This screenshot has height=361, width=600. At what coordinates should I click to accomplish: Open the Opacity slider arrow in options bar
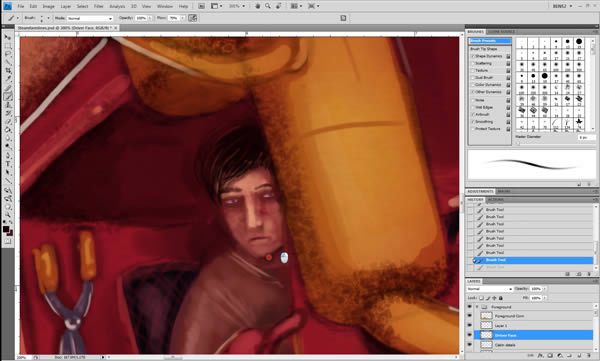coord(150,18)
